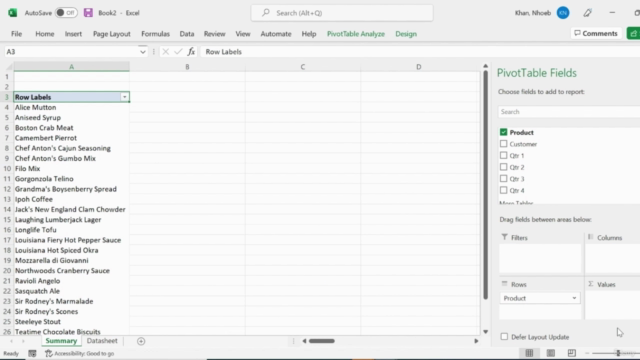Click the Columns area icon
This screenshot has width=640, height=360.
coord(590,237)
